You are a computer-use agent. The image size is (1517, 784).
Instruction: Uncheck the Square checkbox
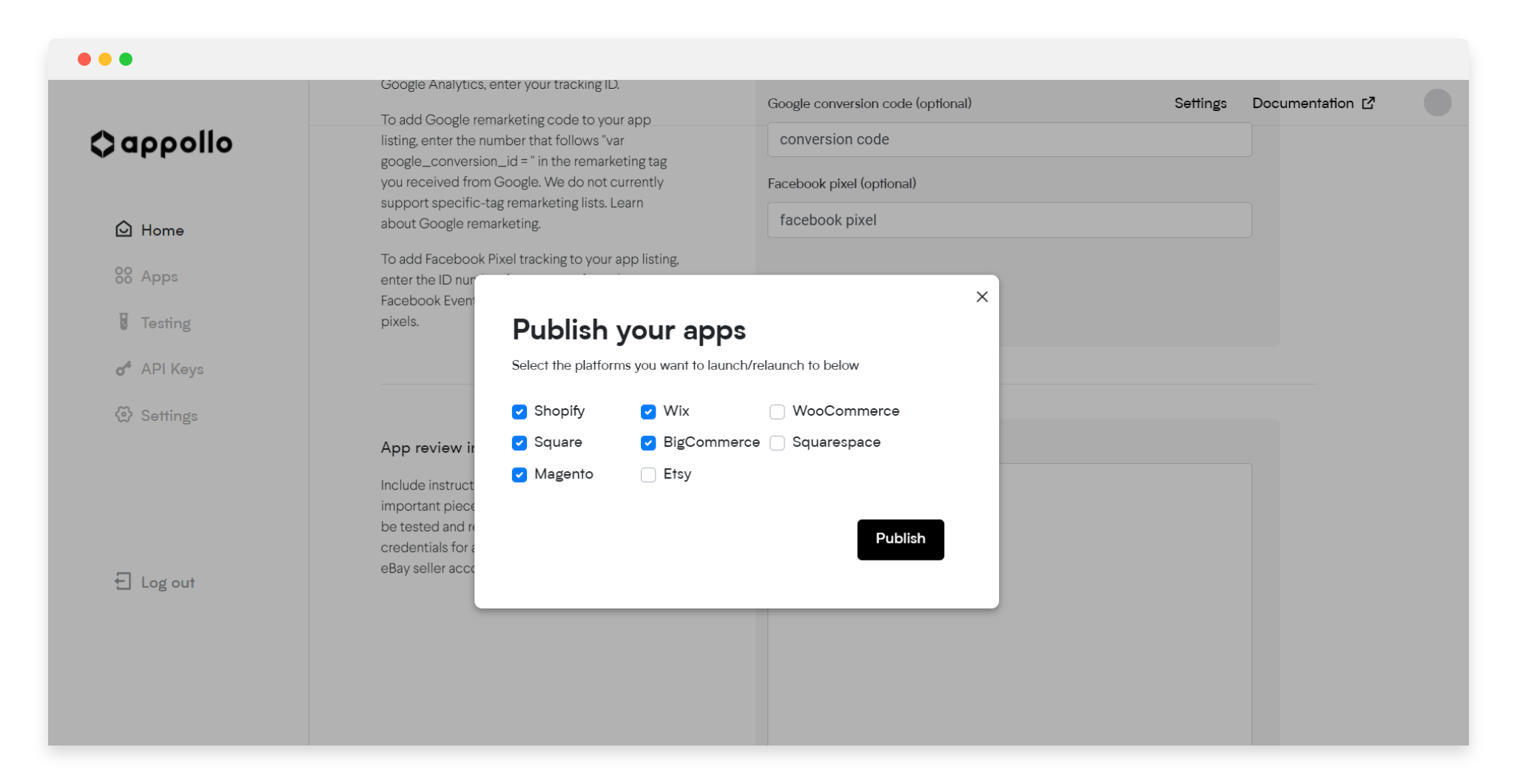tap(519, 442)
